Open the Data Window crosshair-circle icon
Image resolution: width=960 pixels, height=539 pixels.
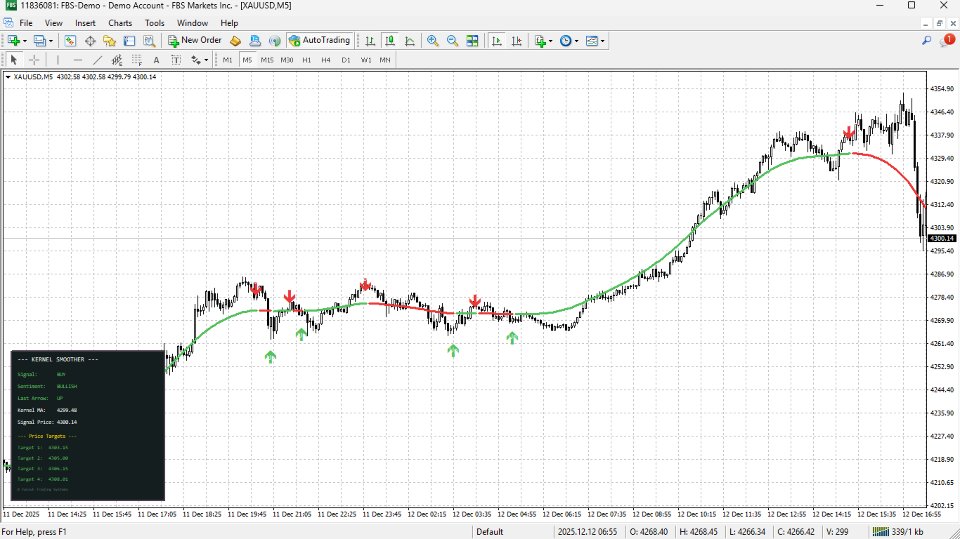[90, 40]
